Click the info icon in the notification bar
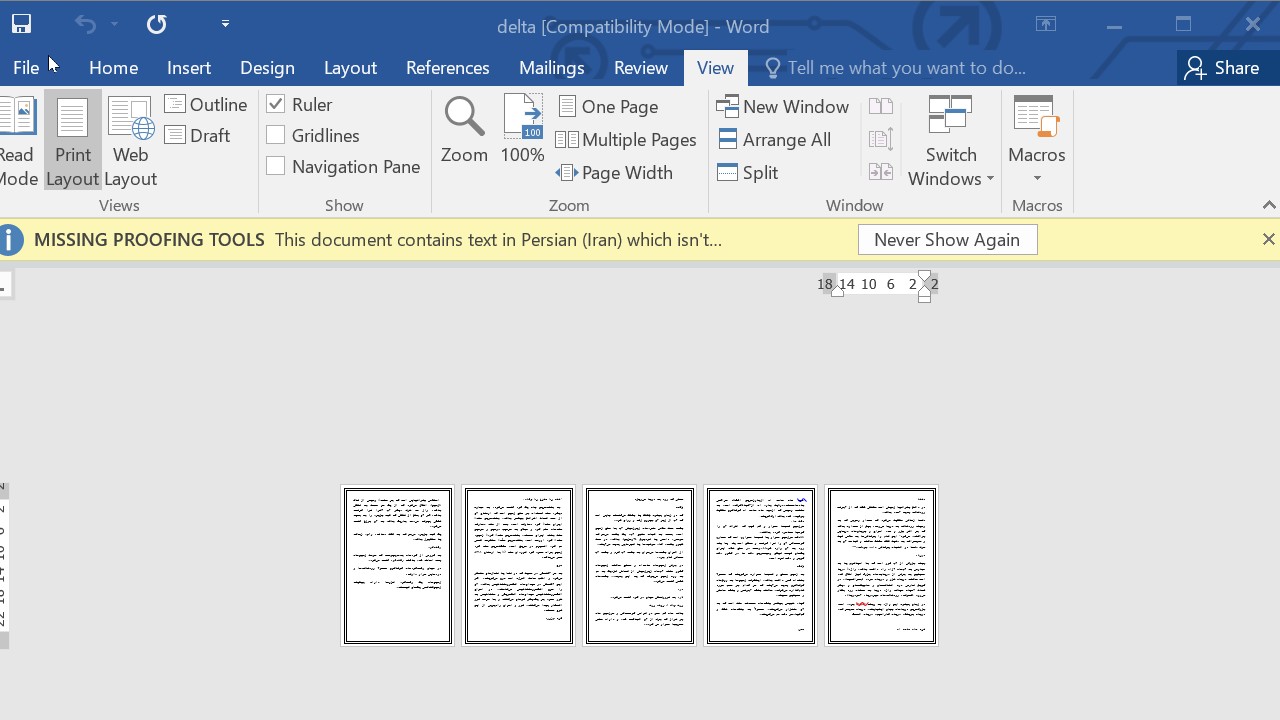 coord(9,240)
